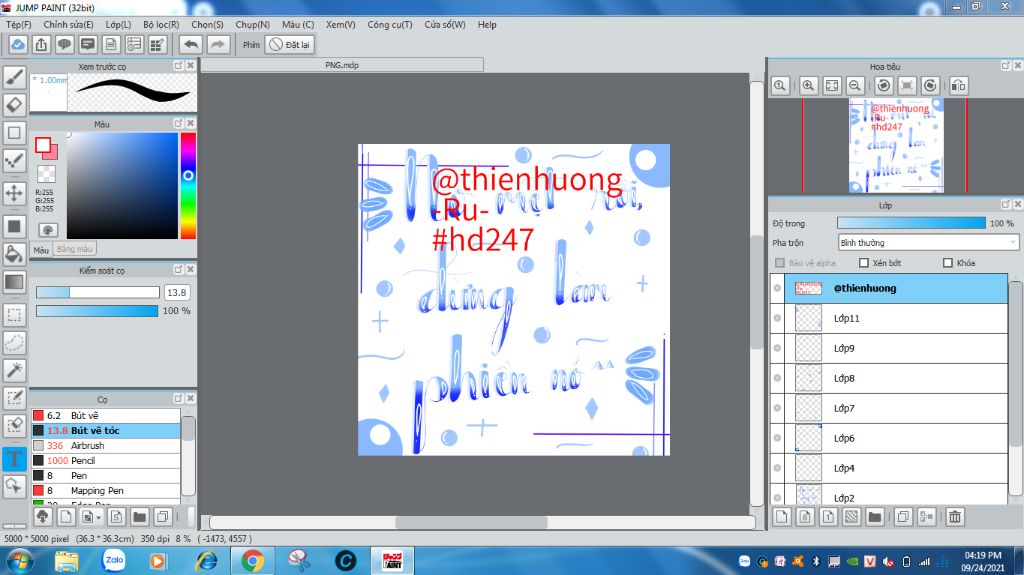Select the Màu color tab
The height and width of the screenshot is (575, 1024).
(x=41, y=250)
